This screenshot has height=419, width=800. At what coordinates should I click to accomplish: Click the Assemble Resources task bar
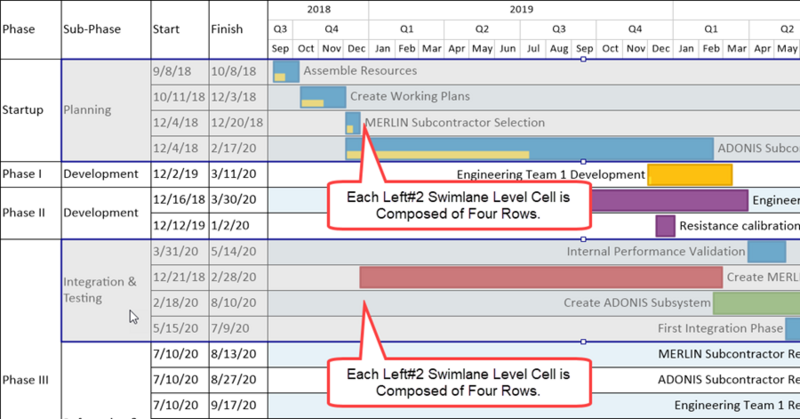(286, 71)
